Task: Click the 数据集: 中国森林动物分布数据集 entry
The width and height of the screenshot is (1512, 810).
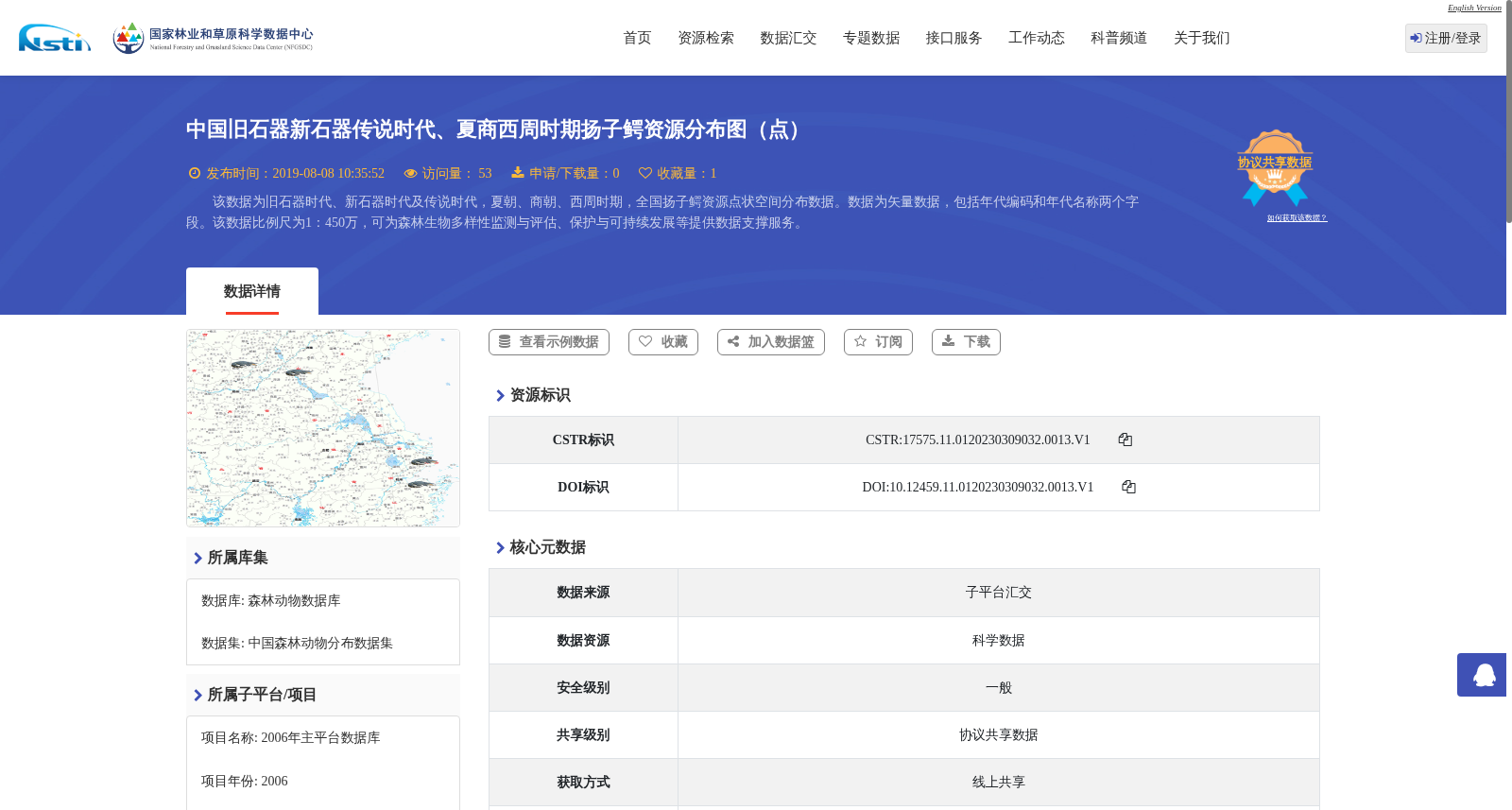Action: (x=297, y=644)
